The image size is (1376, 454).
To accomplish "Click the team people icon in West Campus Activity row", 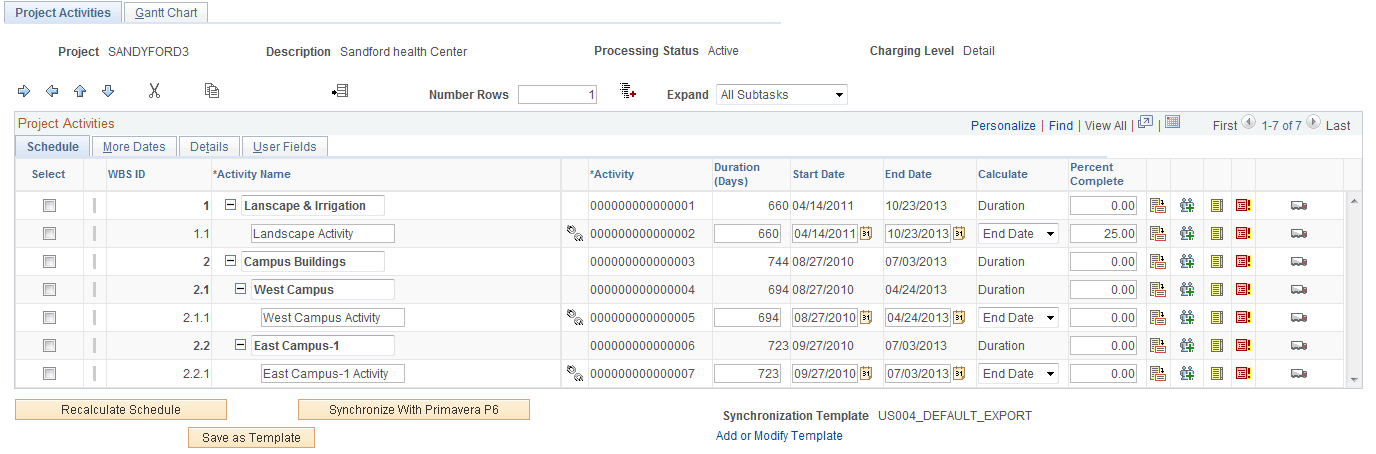I will (x=1187, y=317).
